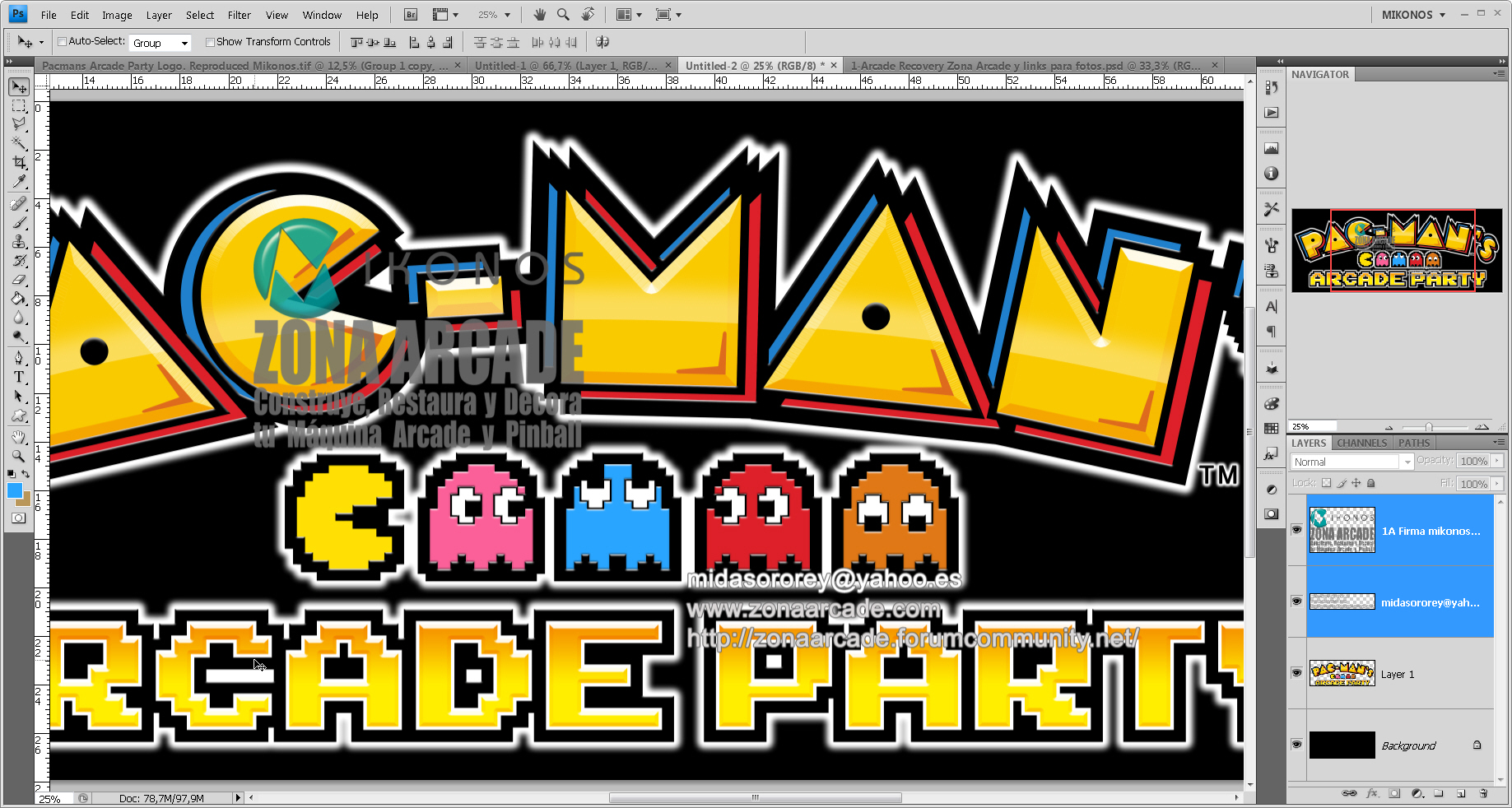Click Add layer style fx button

tap(1372, 793)
